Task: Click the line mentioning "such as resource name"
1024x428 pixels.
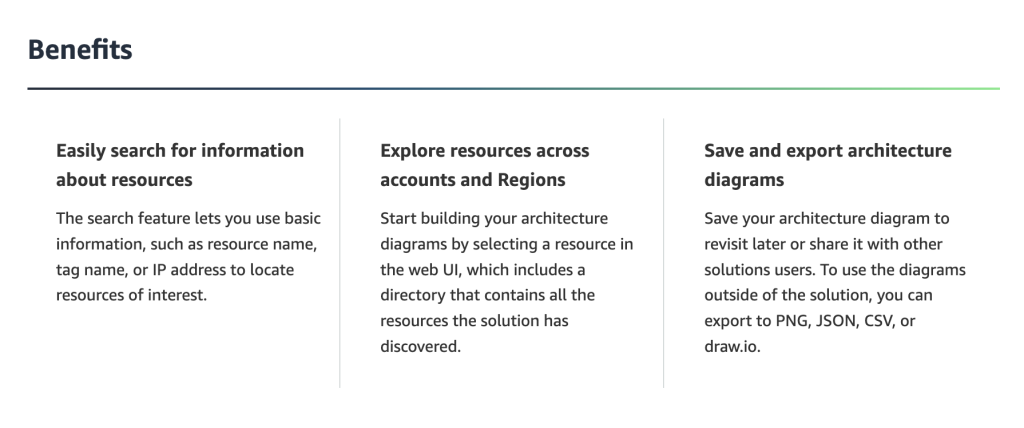Action: (188, 244)
